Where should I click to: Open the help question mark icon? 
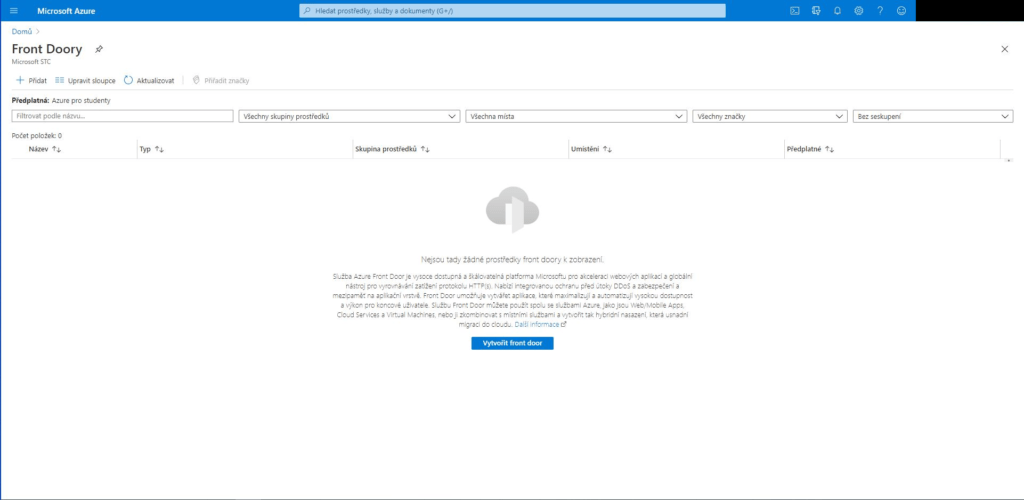coord(880,10)
